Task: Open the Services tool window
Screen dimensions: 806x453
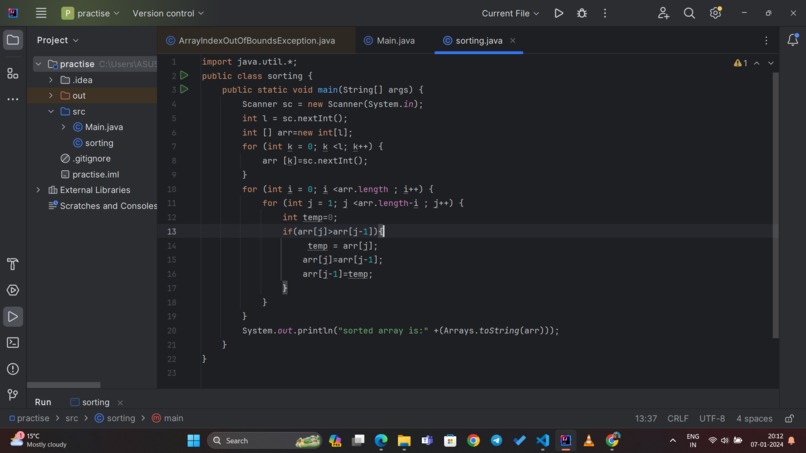Action: pos(13,290)
